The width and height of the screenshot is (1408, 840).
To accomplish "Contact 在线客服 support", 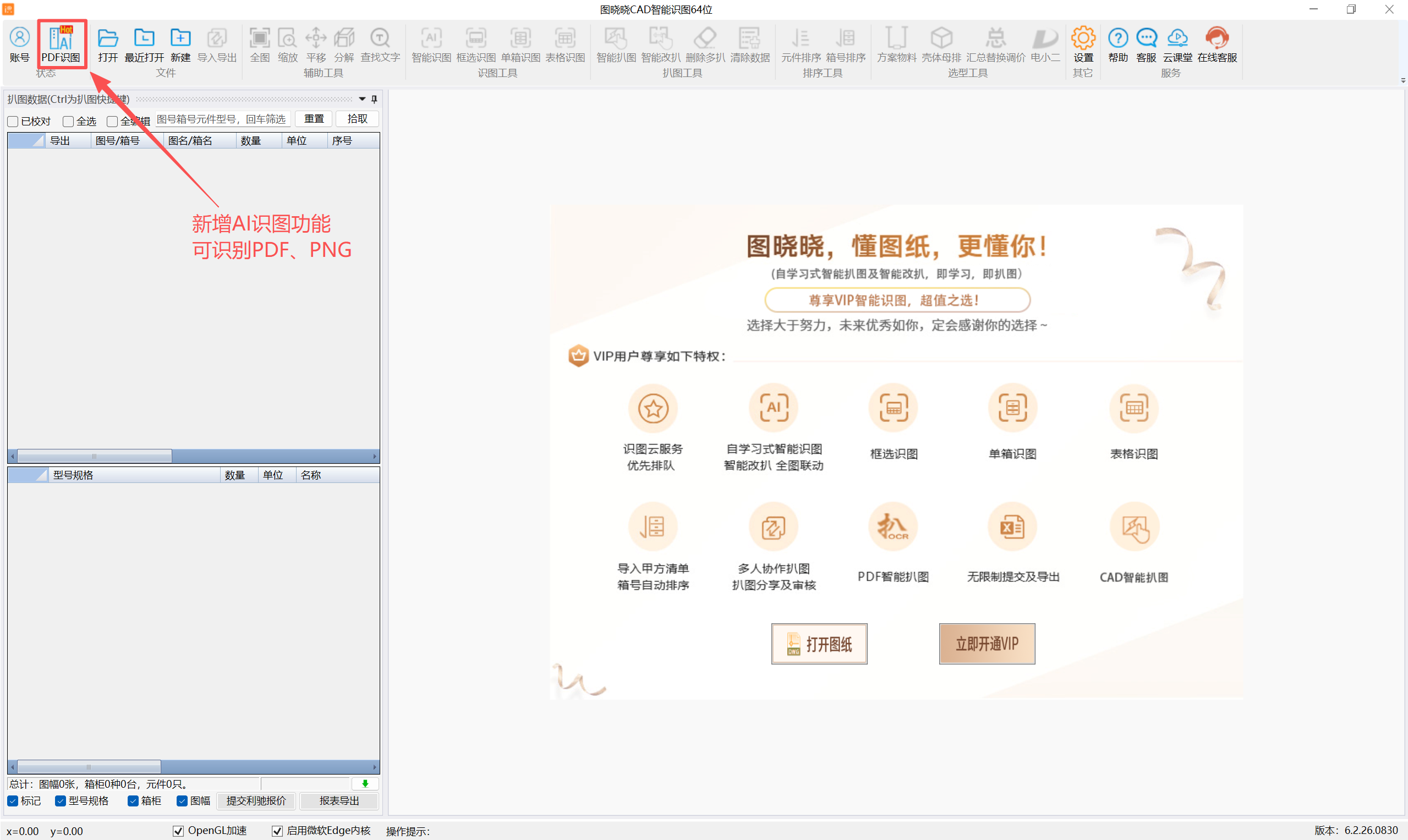I will coord(1217,44).
